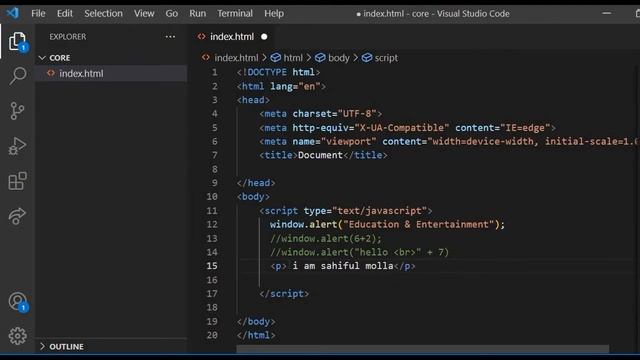Screen dimensions: 640x360
Task: Open the Run menu
Action: tap(198, 13)
